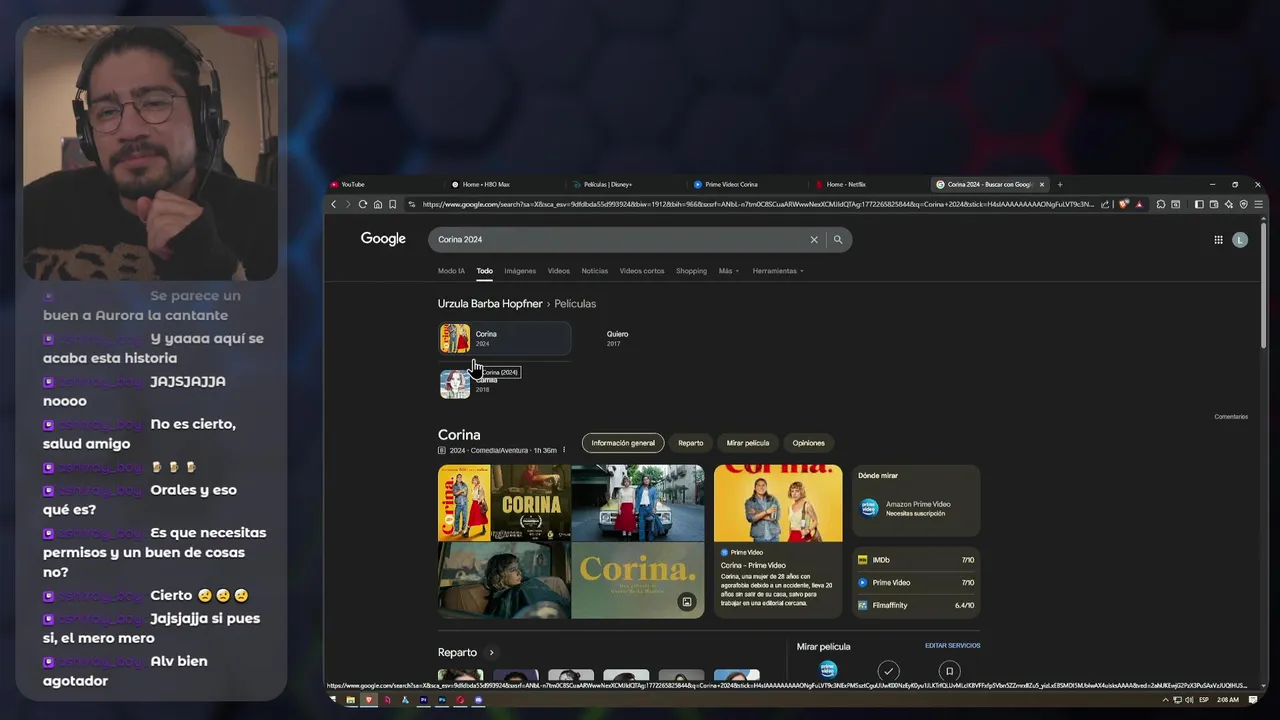
Task: Open three-dot menu beside 1h 36m
Action: (x=564, y=450)
